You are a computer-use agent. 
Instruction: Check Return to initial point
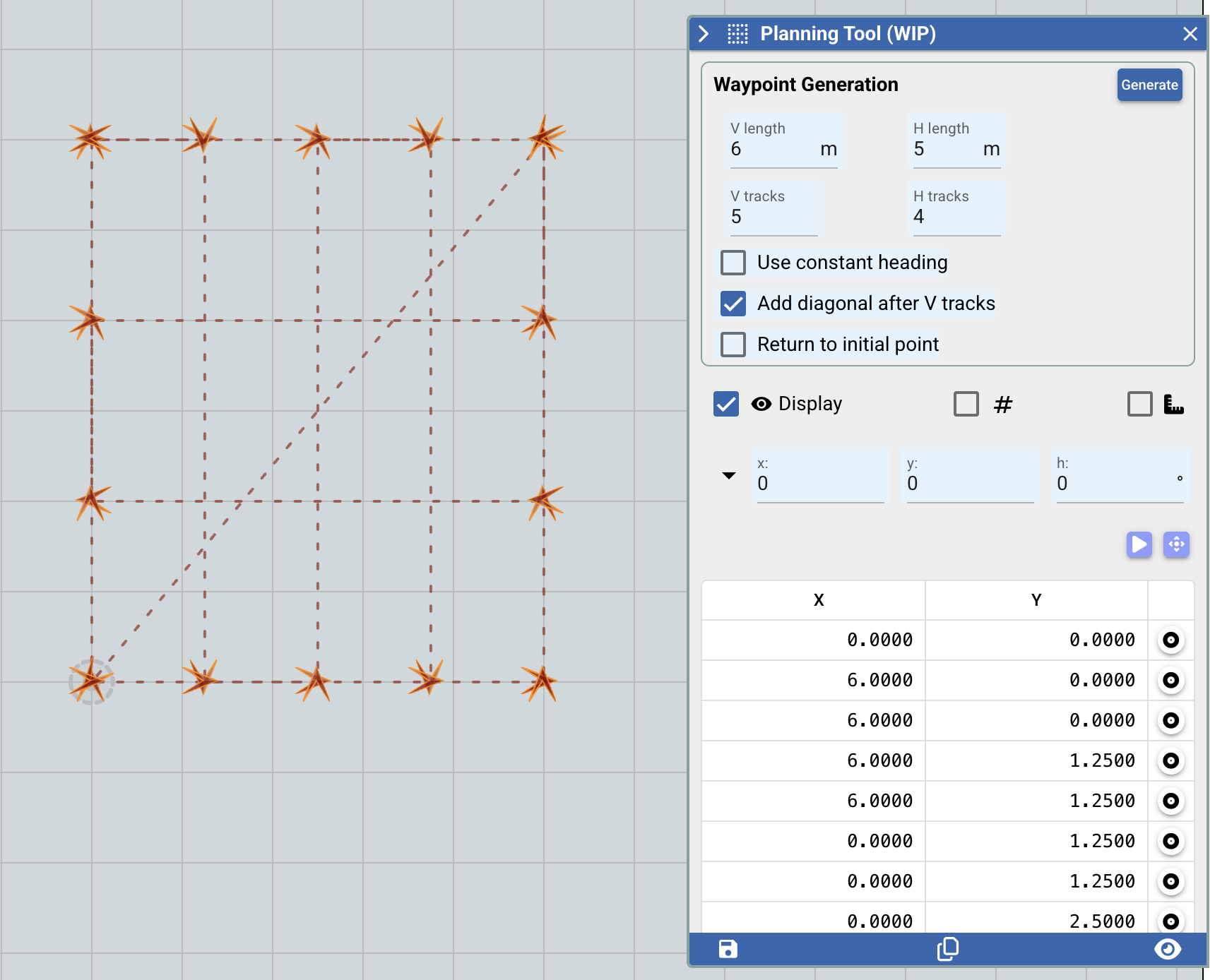click(733, 345)
